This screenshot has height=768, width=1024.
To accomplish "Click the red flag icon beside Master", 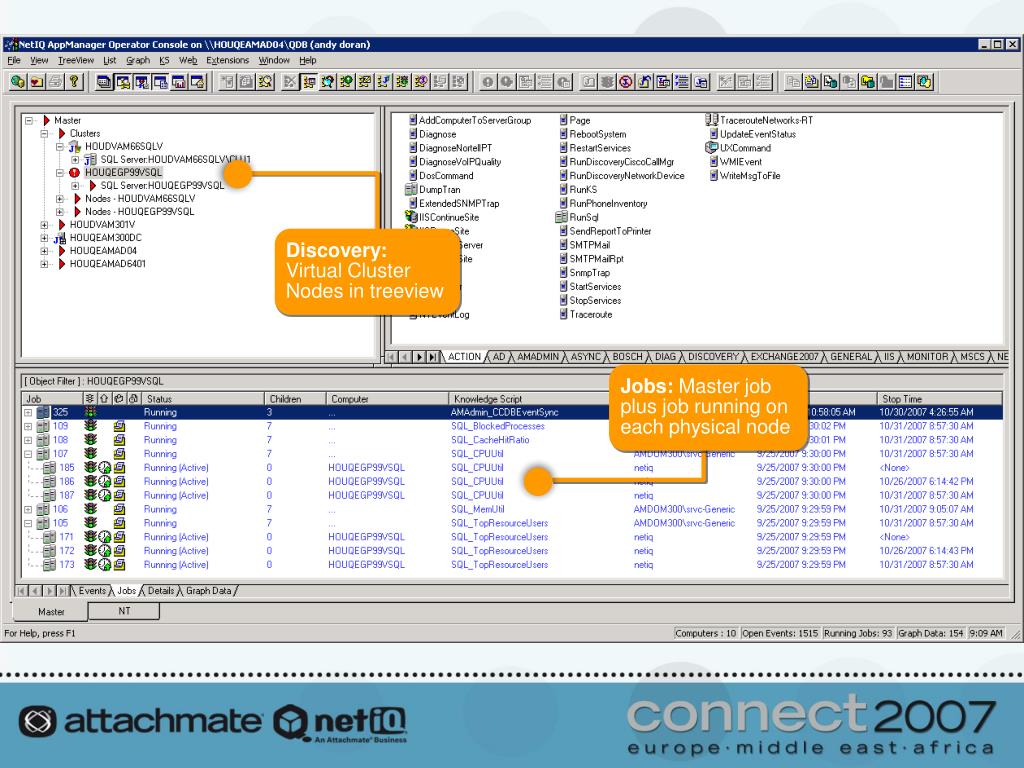I will click(x=46, y=120).
